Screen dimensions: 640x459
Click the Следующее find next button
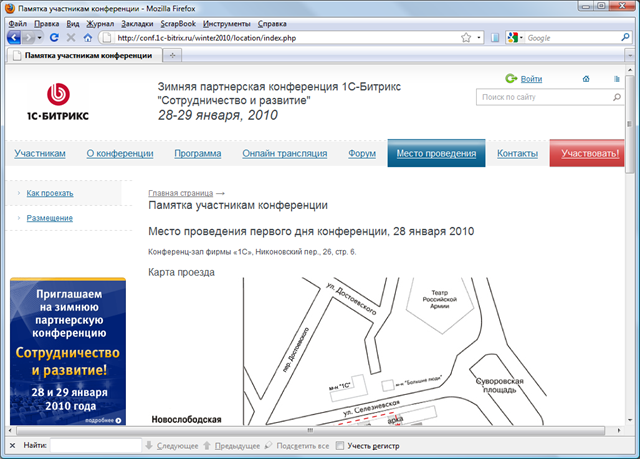[x=172, y=446]
